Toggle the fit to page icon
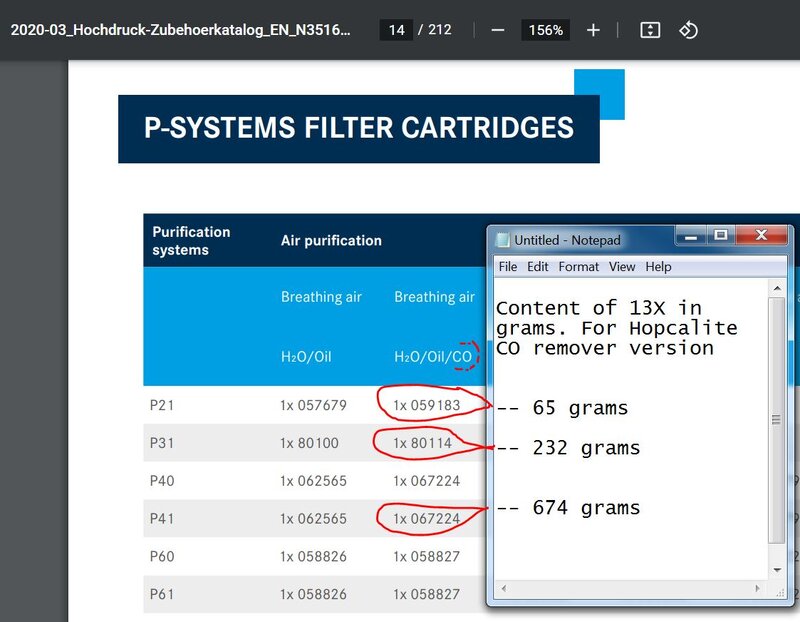 tap(650, 30)
